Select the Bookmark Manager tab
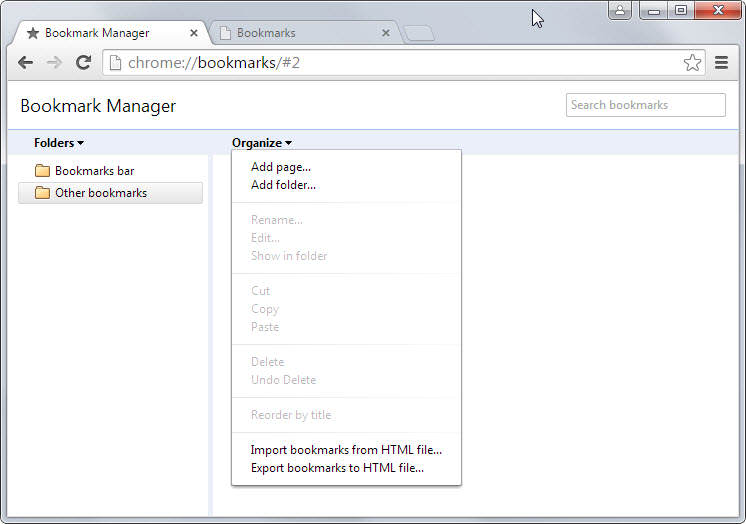 pyautogui.click(x=100, y=33)
